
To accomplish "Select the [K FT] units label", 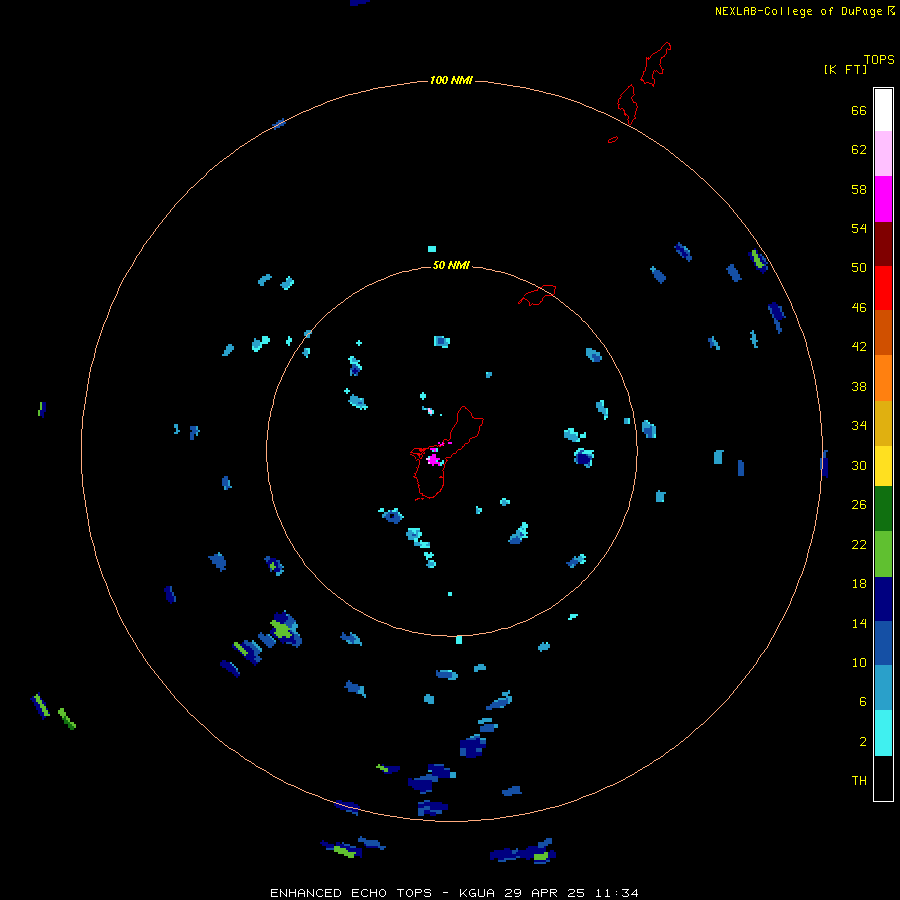I will [845, 69].
